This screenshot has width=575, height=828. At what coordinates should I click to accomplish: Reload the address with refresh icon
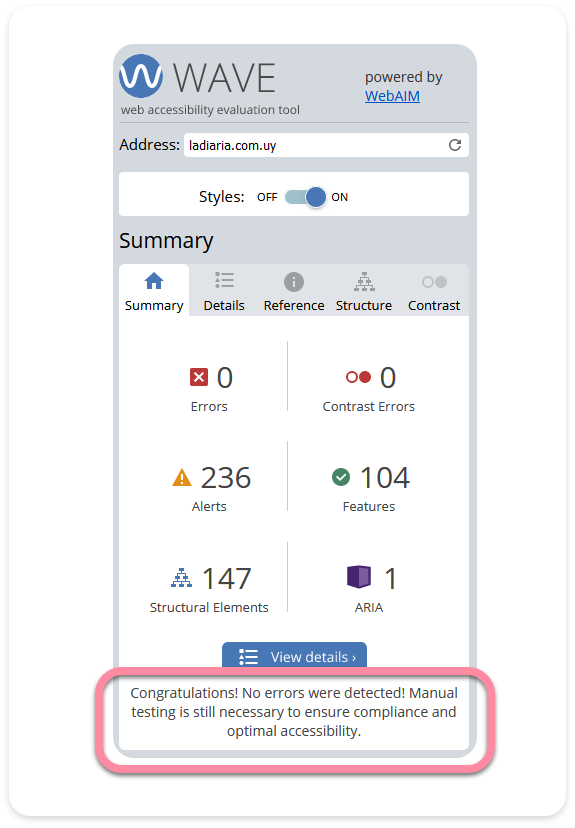click(455, 145)
